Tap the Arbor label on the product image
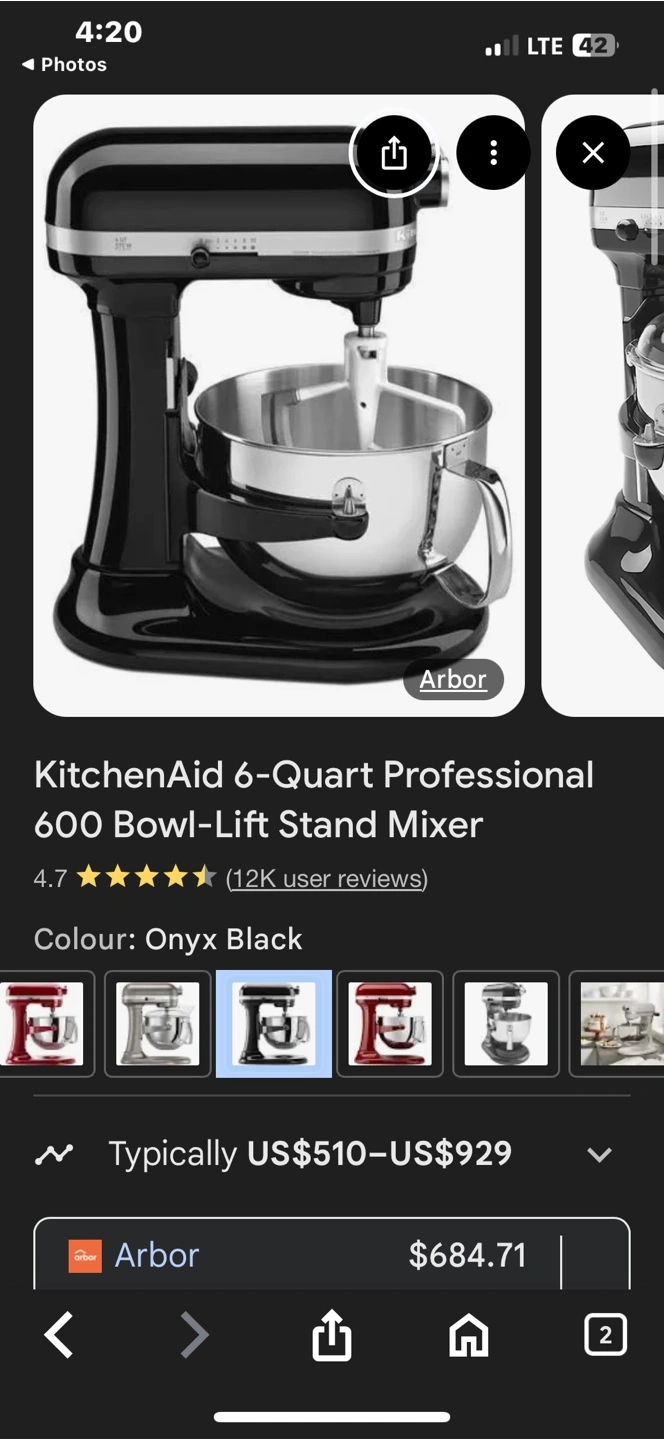Image resolution: width=664 pixels, height=1440 pixels. [453, 680]
